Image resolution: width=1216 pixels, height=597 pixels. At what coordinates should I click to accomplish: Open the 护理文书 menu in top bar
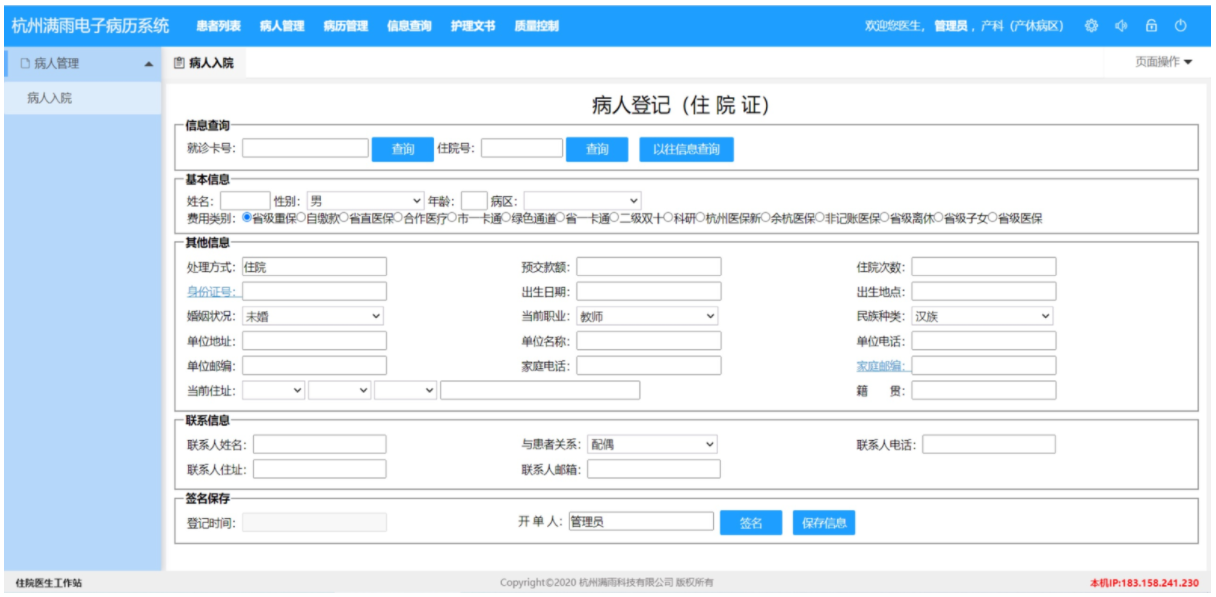pyautogui.click(x=472, y=26)
